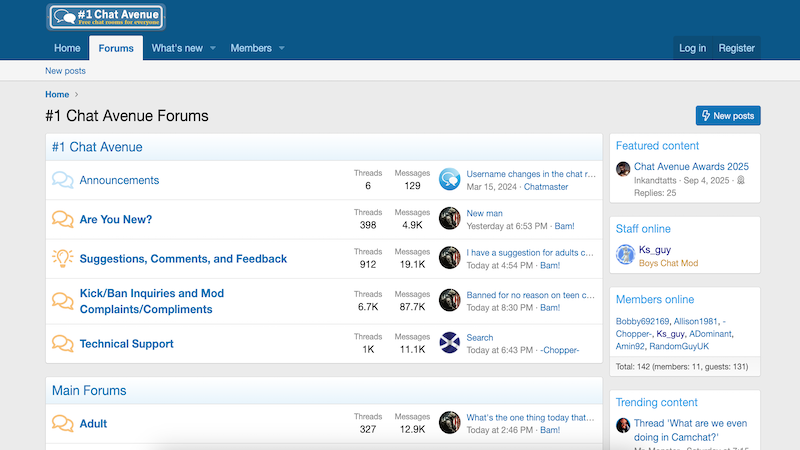Image resolution: width=800 pixels, height=450 pixels.
Task: Click the Trending content heading
Action: click(657, 402)
